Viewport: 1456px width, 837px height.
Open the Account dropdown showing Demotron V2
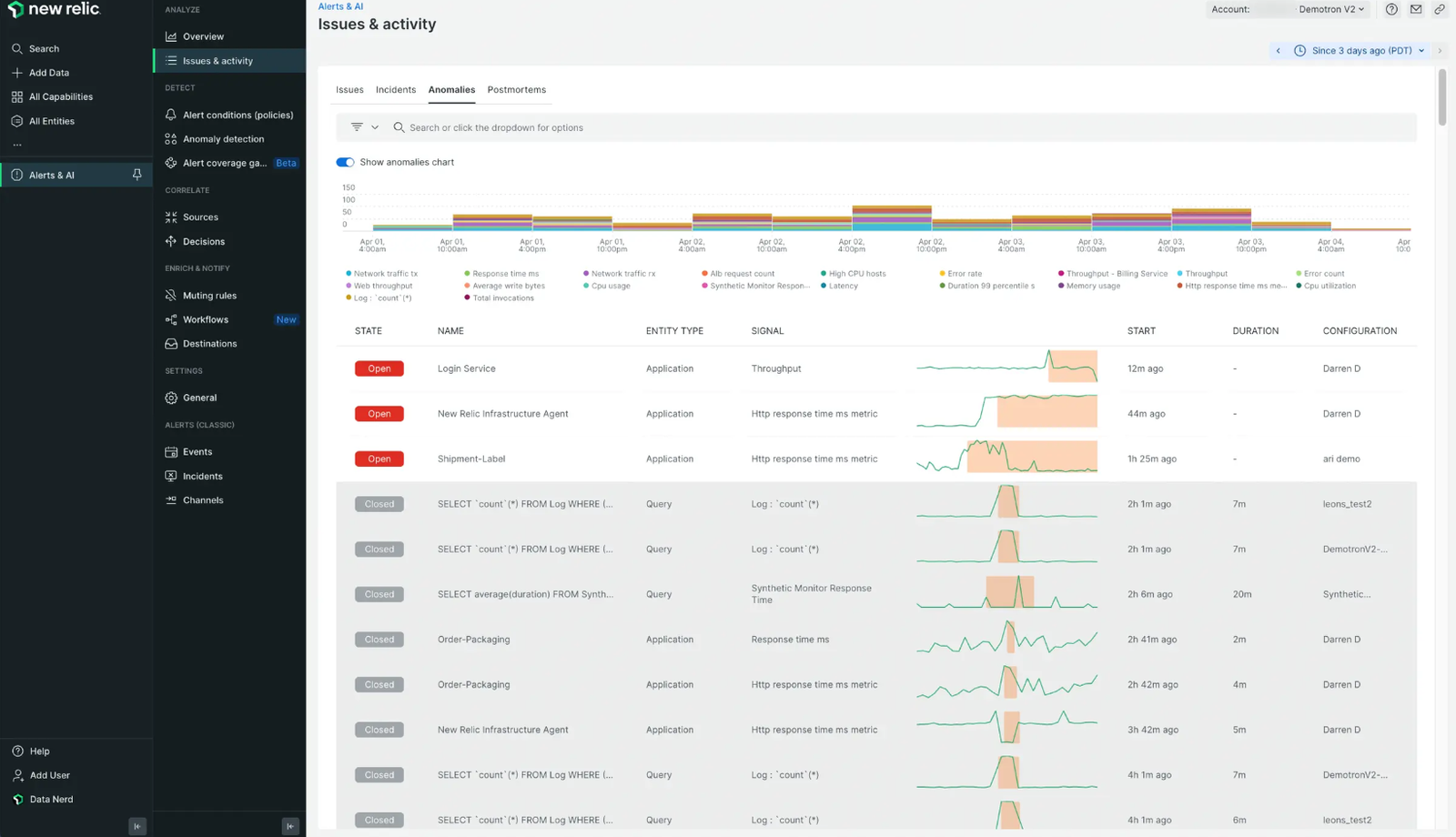(1330, 9)
